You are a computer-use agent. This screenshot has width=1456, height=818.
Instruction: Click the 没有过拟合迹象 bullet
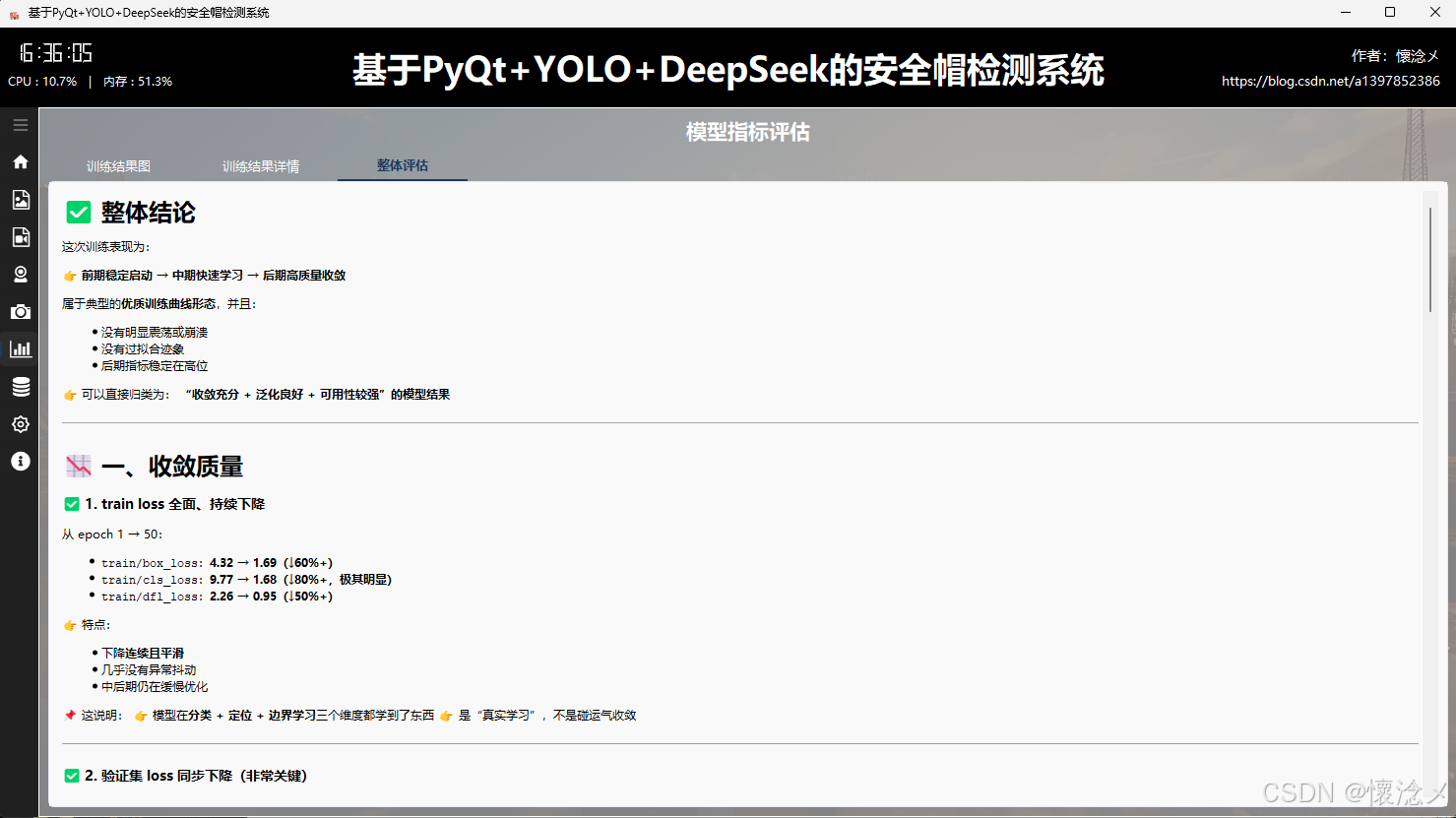pyautogui.click(x=142, y=349)
